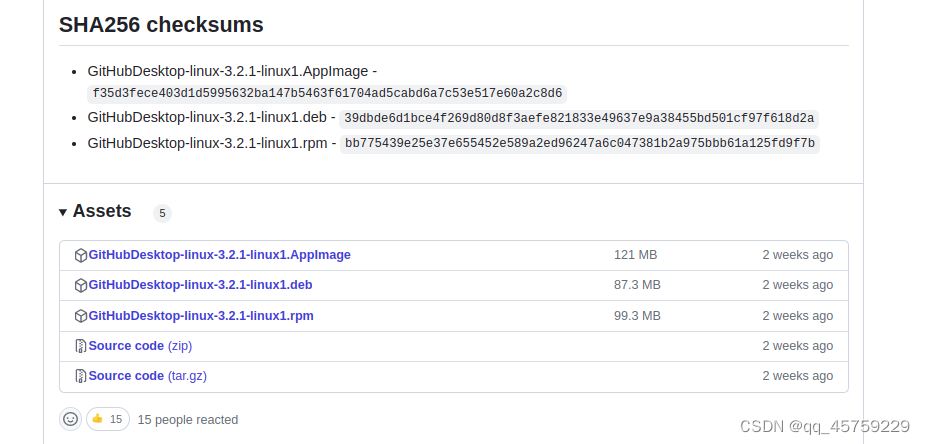Click the '2 weeks ago' timestamp on .deb row
Image resolution: width=925 pixels, height=444 pixels.
click(798, 285)
